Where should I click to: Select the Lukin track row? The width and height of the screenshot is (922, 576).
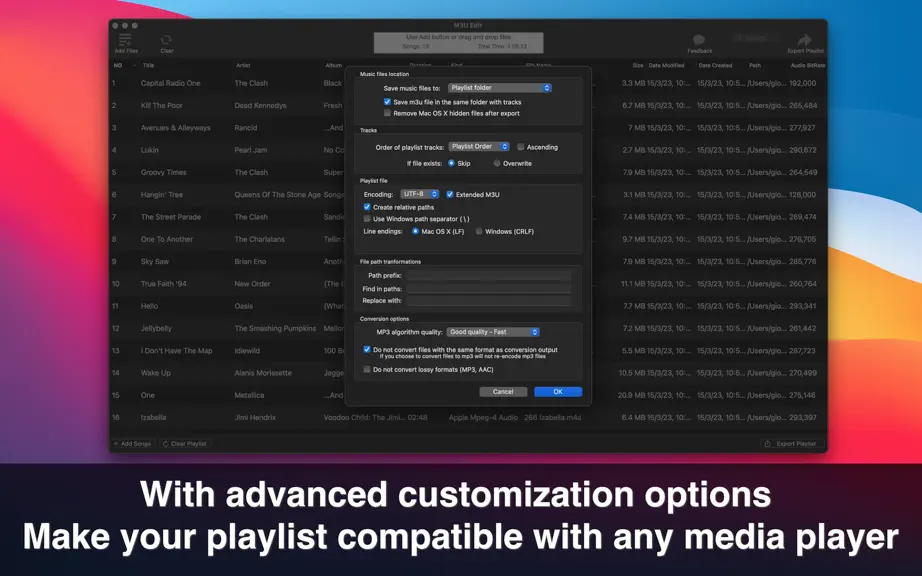[149, 150]
